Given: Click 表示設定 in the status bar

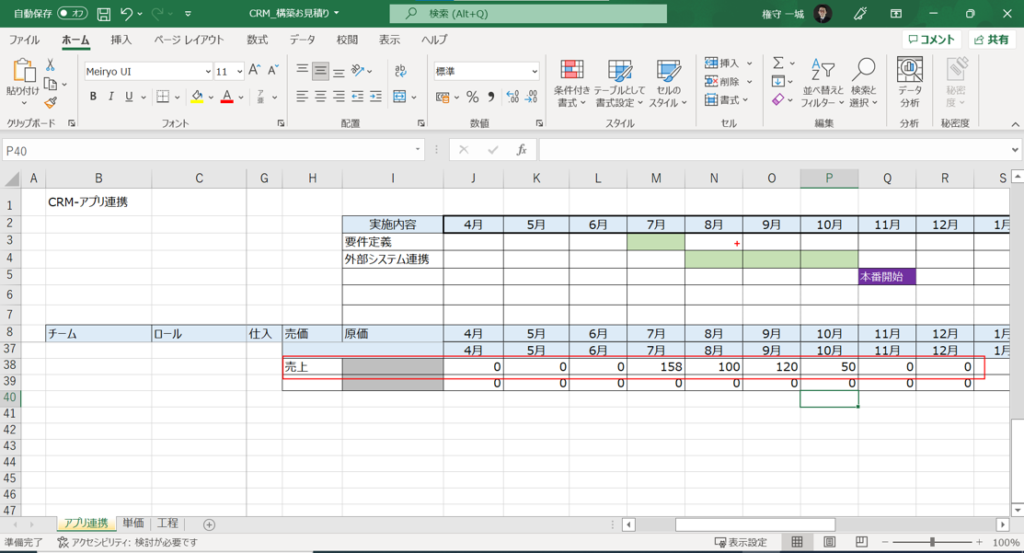Looking at the screenshot, I should pyautogui.click(x=740, y=542).
